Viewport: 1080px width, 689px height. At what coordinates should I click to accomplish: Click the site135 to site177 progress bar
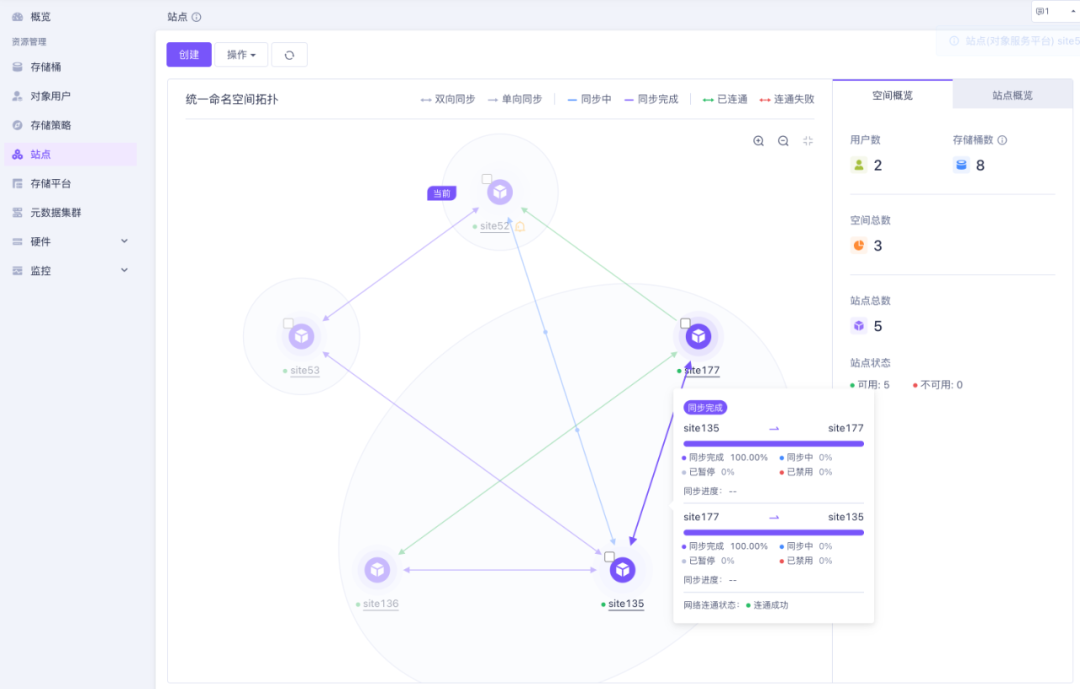coord(773,443)
